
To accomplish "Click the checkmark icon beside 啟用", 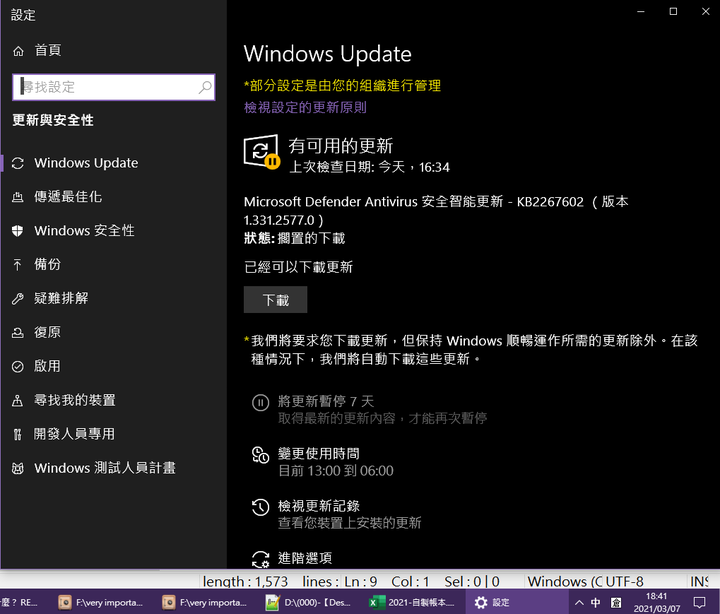I will [17, 366].
